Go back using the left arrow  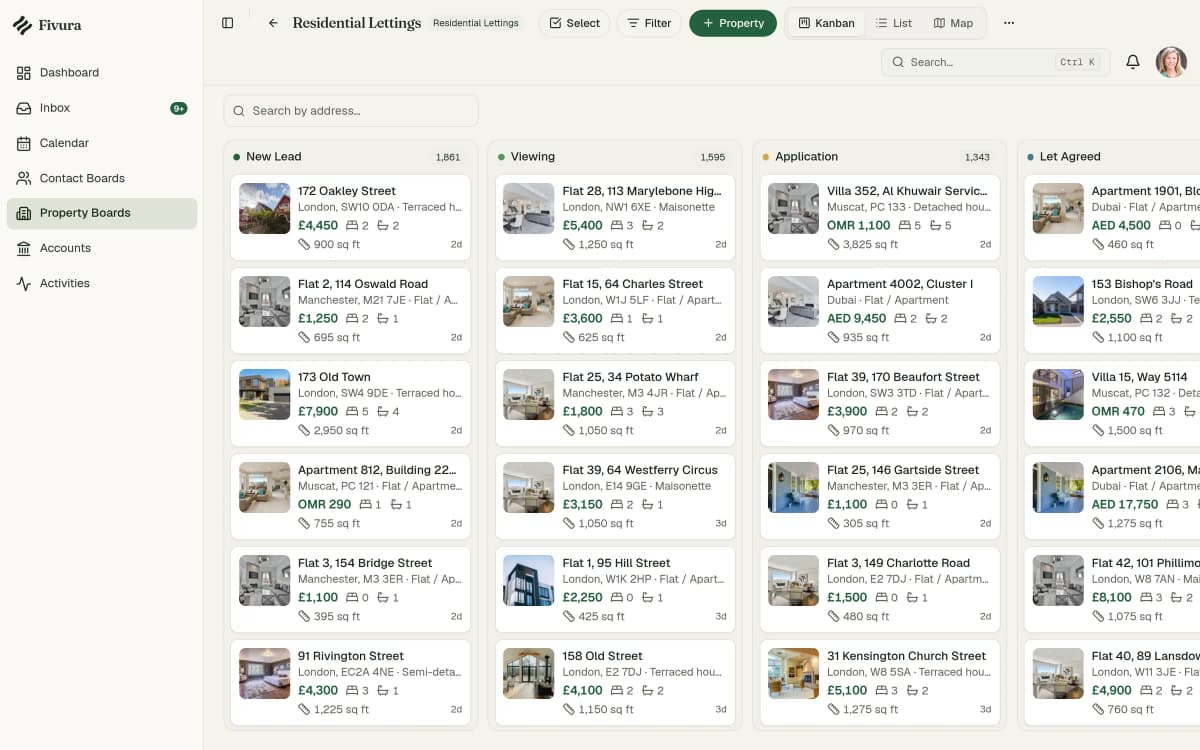pos(273,23)
